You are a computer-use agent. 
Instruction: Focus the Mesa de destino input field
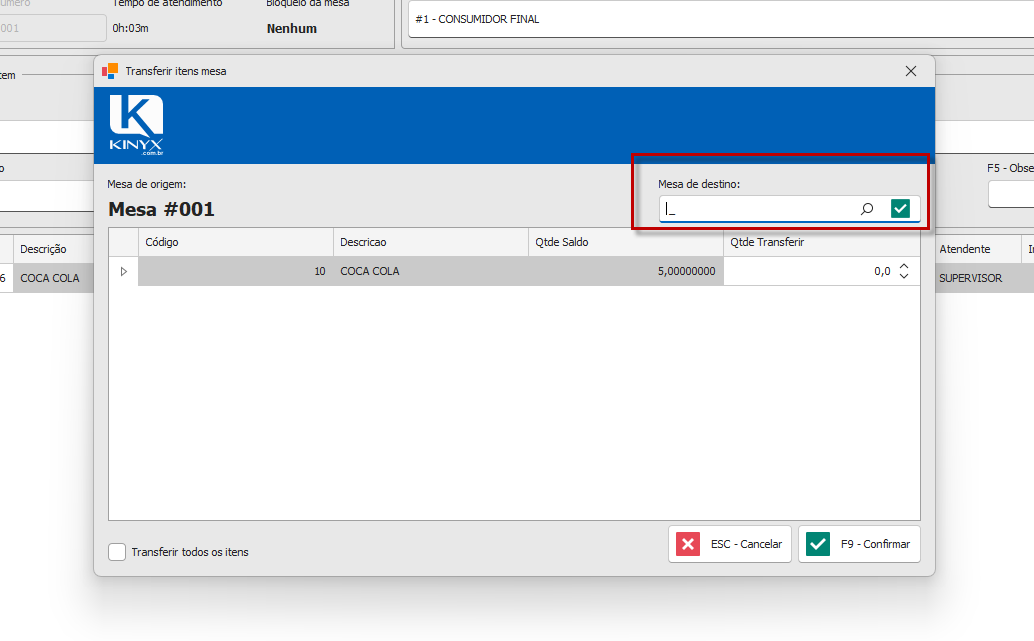[x=758, y=208]
